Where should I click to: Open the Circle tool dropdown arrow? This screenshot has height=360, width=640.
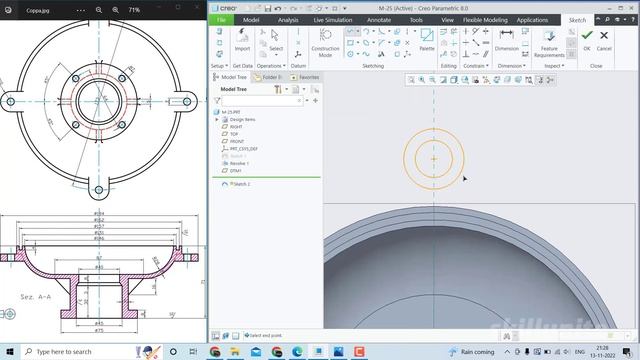tap(358, 54)
